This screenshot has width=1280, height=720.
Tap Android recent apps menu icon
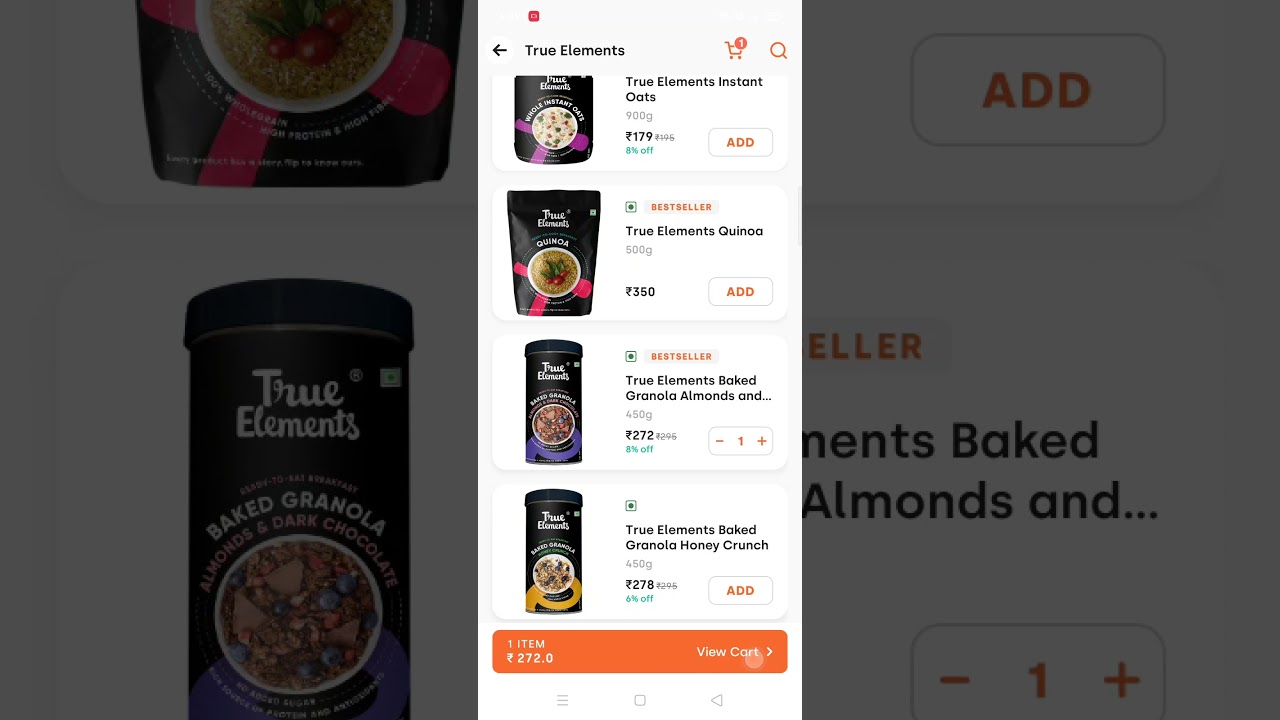pyautogui.click(x=563, y=700)
